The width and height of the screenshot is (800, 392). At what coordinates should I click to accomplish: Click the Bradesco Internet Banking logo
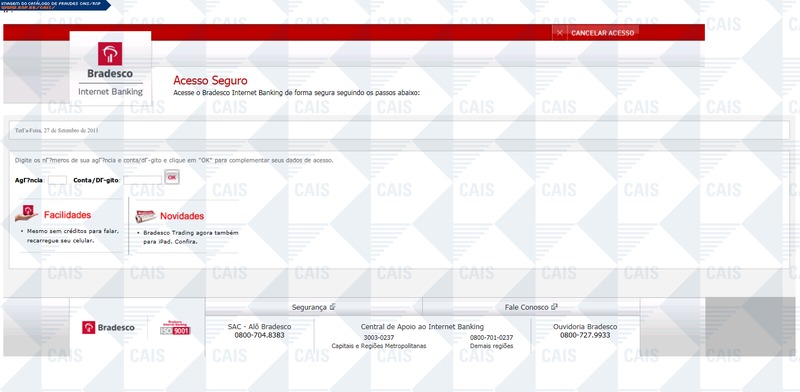[x=110, y=68]
